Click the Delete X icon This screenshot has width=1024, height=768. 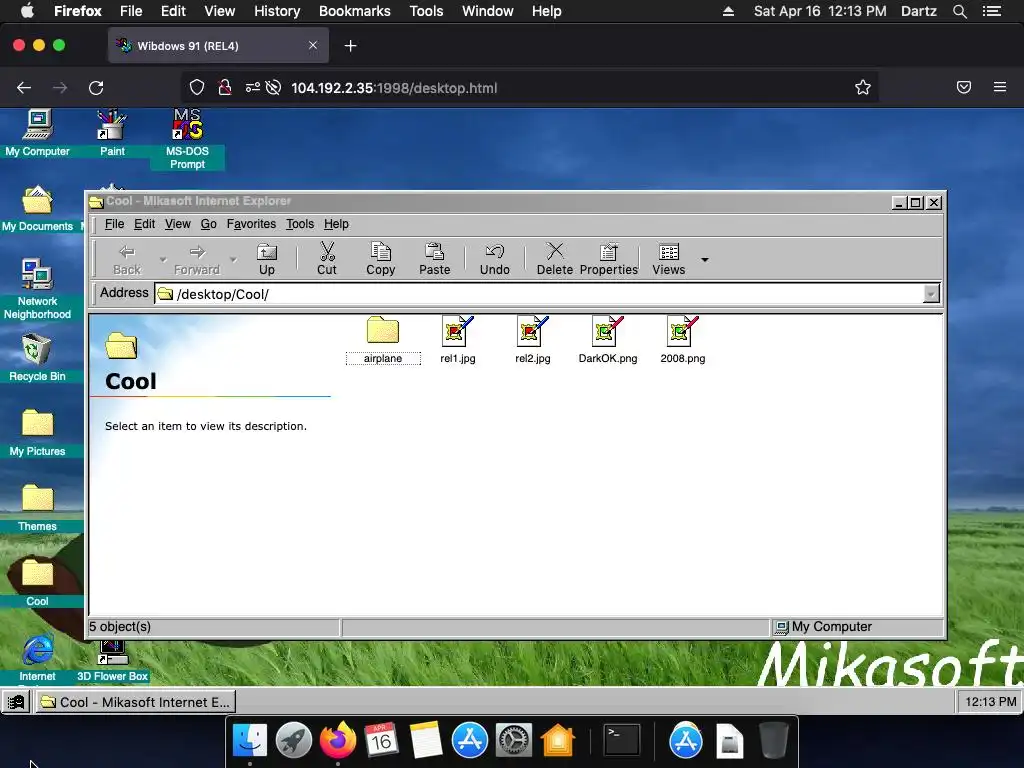click(555, 251)
